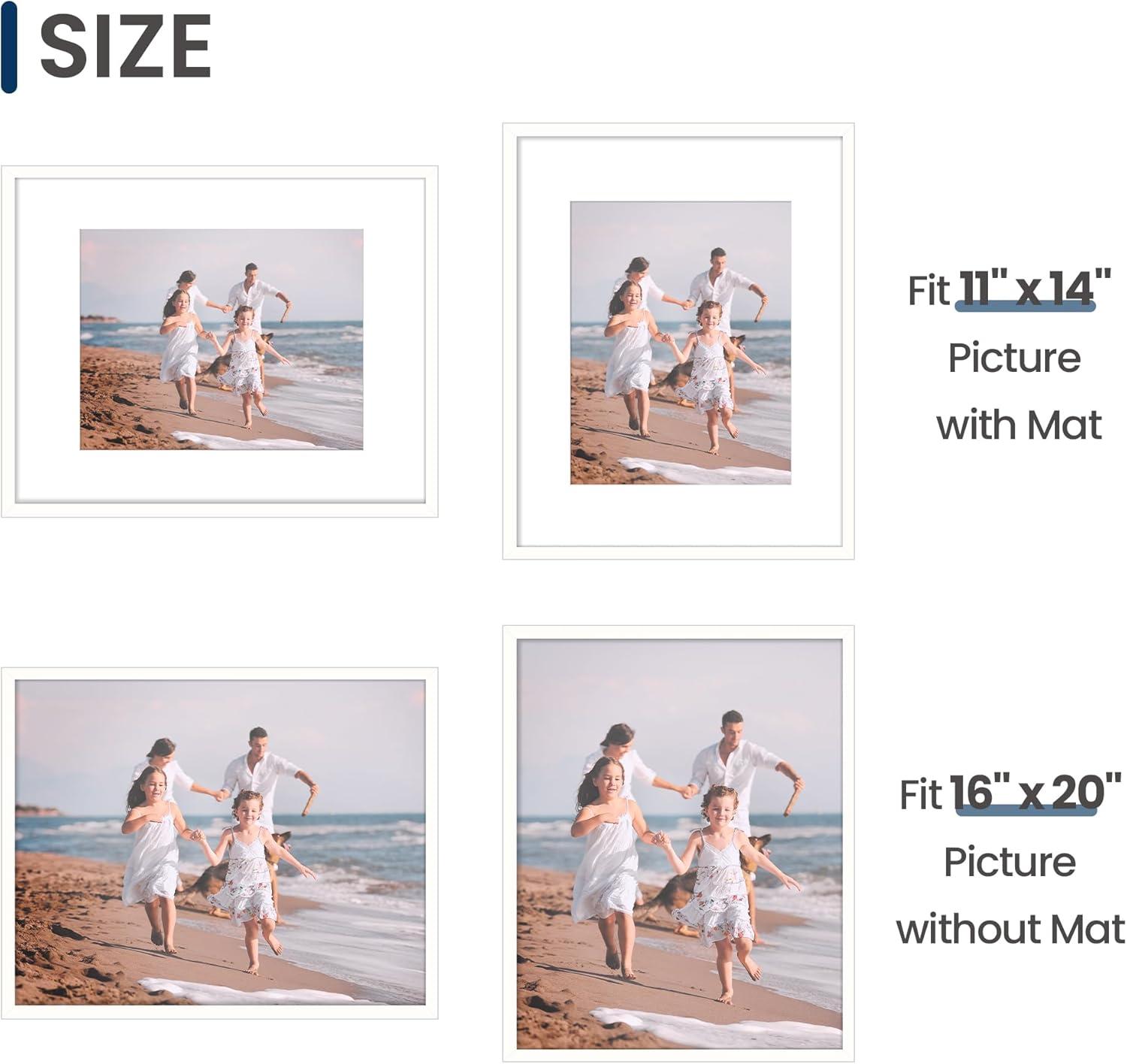Click the 'with Mat' label
Screen dimensions: 1127x1064
(x=1019, y=425)
